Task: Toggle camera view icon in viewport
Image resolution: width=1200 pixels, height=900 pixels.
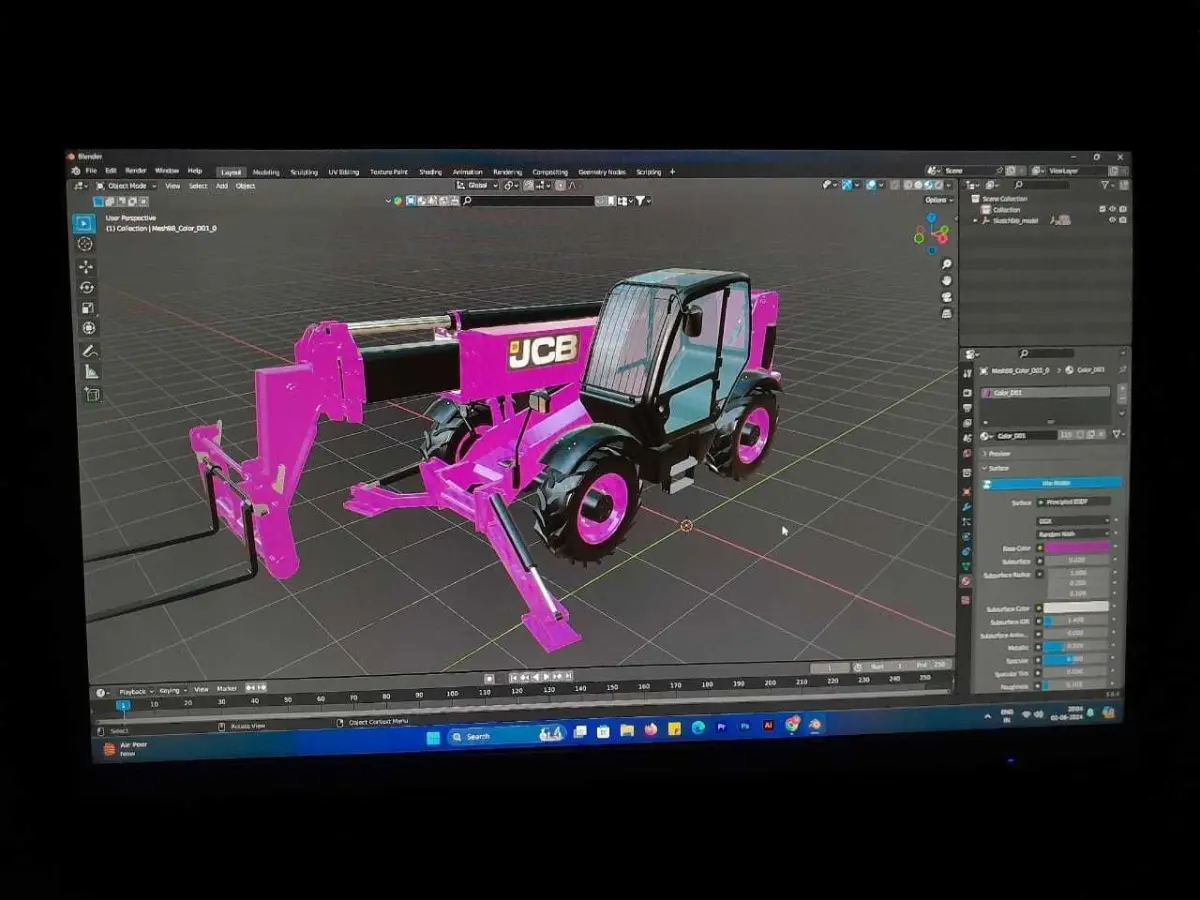Action: (946, 297)
